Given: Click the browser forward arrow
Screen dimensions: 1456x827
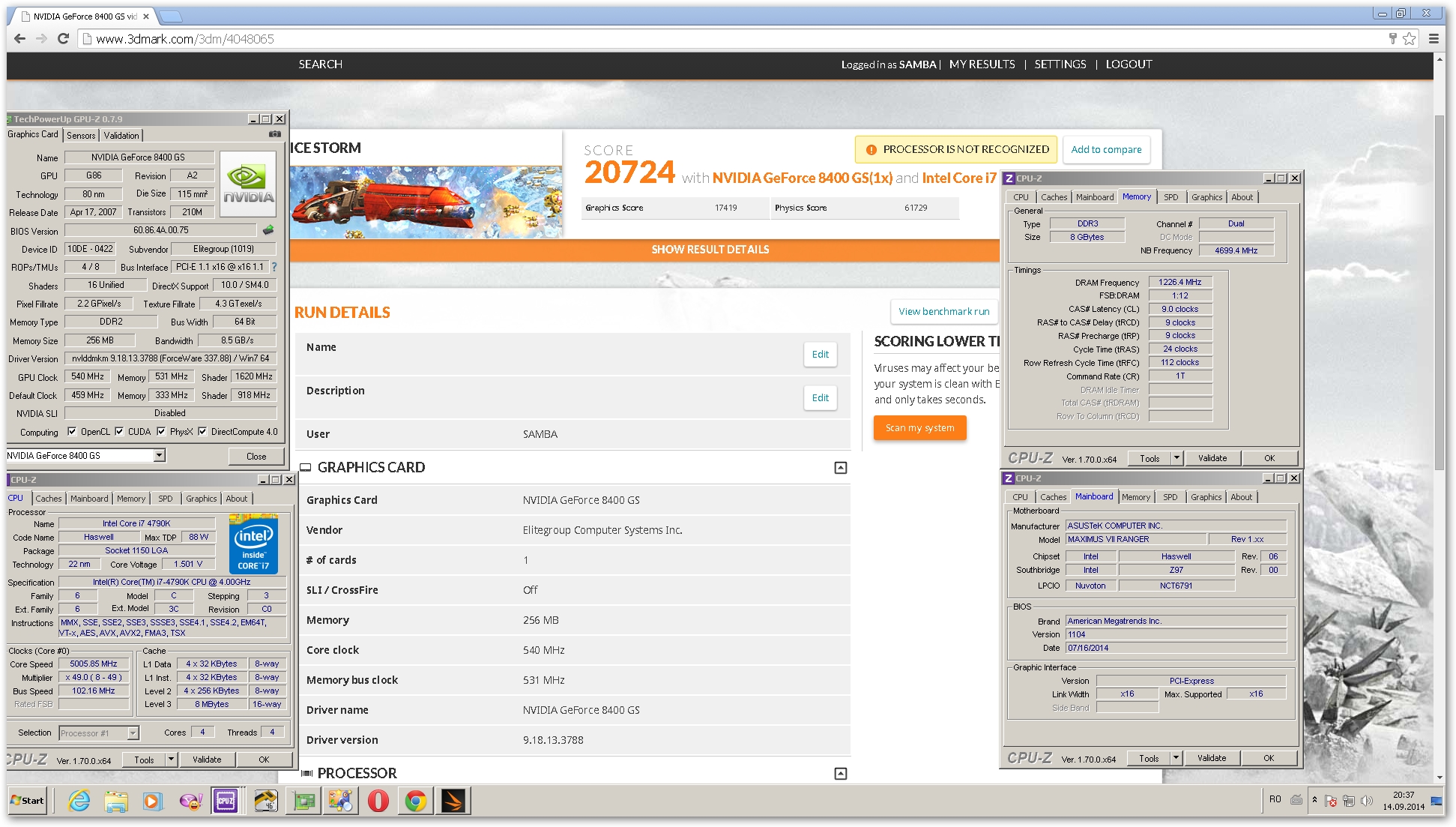Looking at the screenshot, I should click(x=41, y=39).
